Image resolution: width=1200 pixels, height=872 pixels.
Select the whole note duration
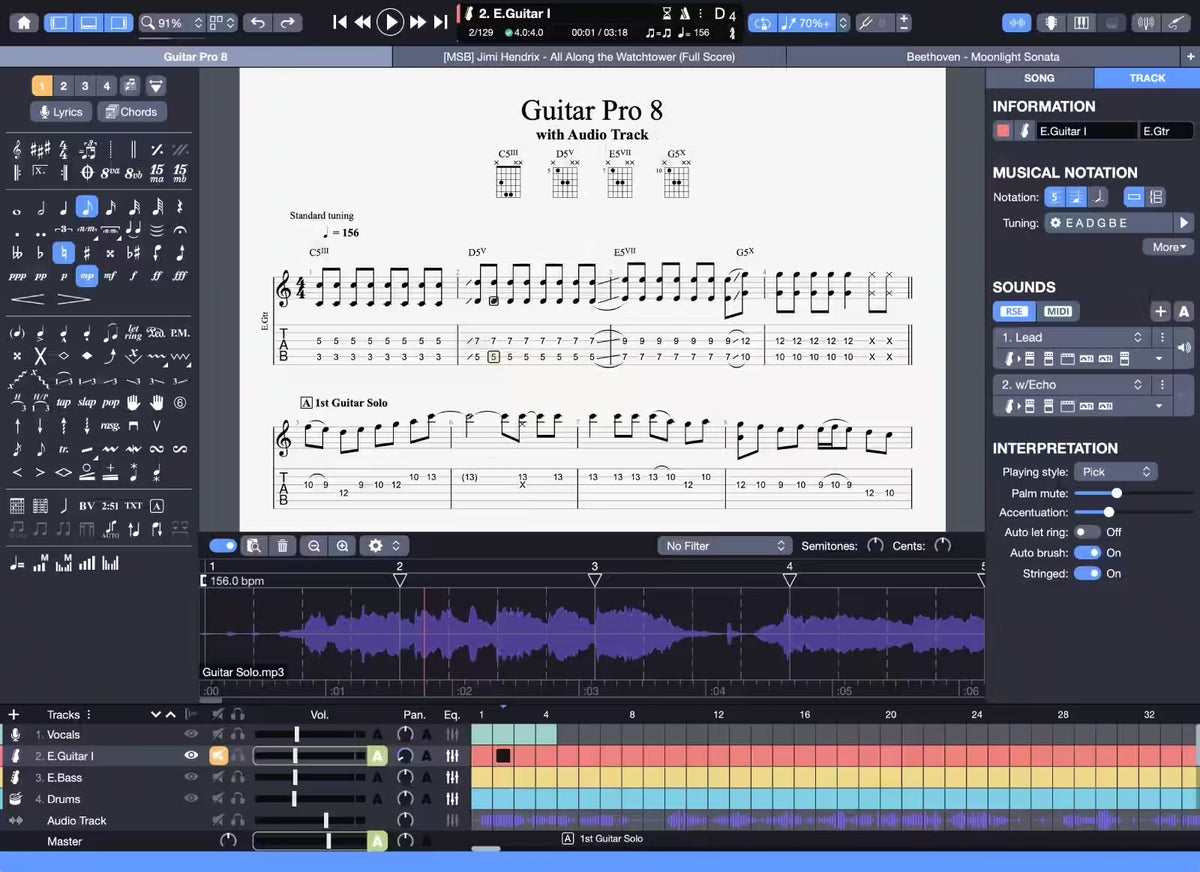(18, 210)
